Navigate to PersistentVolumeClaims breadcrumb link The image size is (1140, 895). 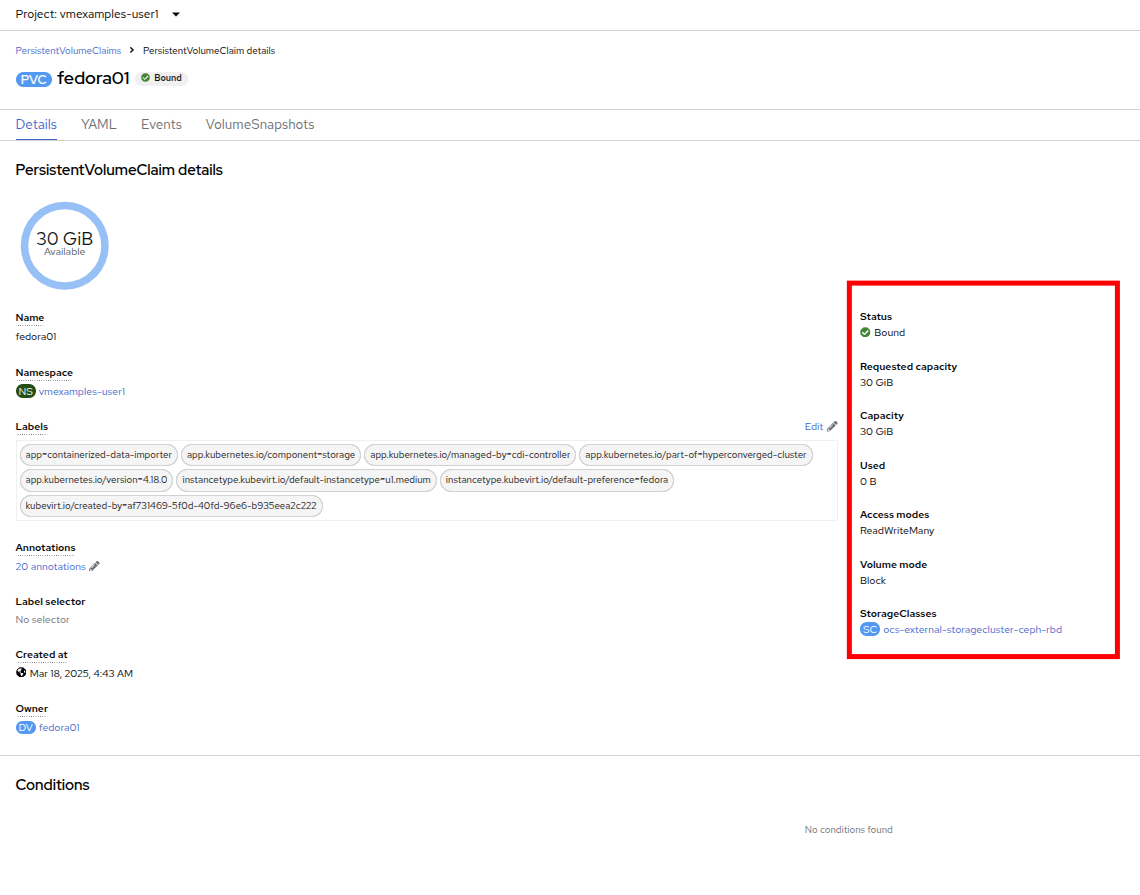(x=68, y=50)
